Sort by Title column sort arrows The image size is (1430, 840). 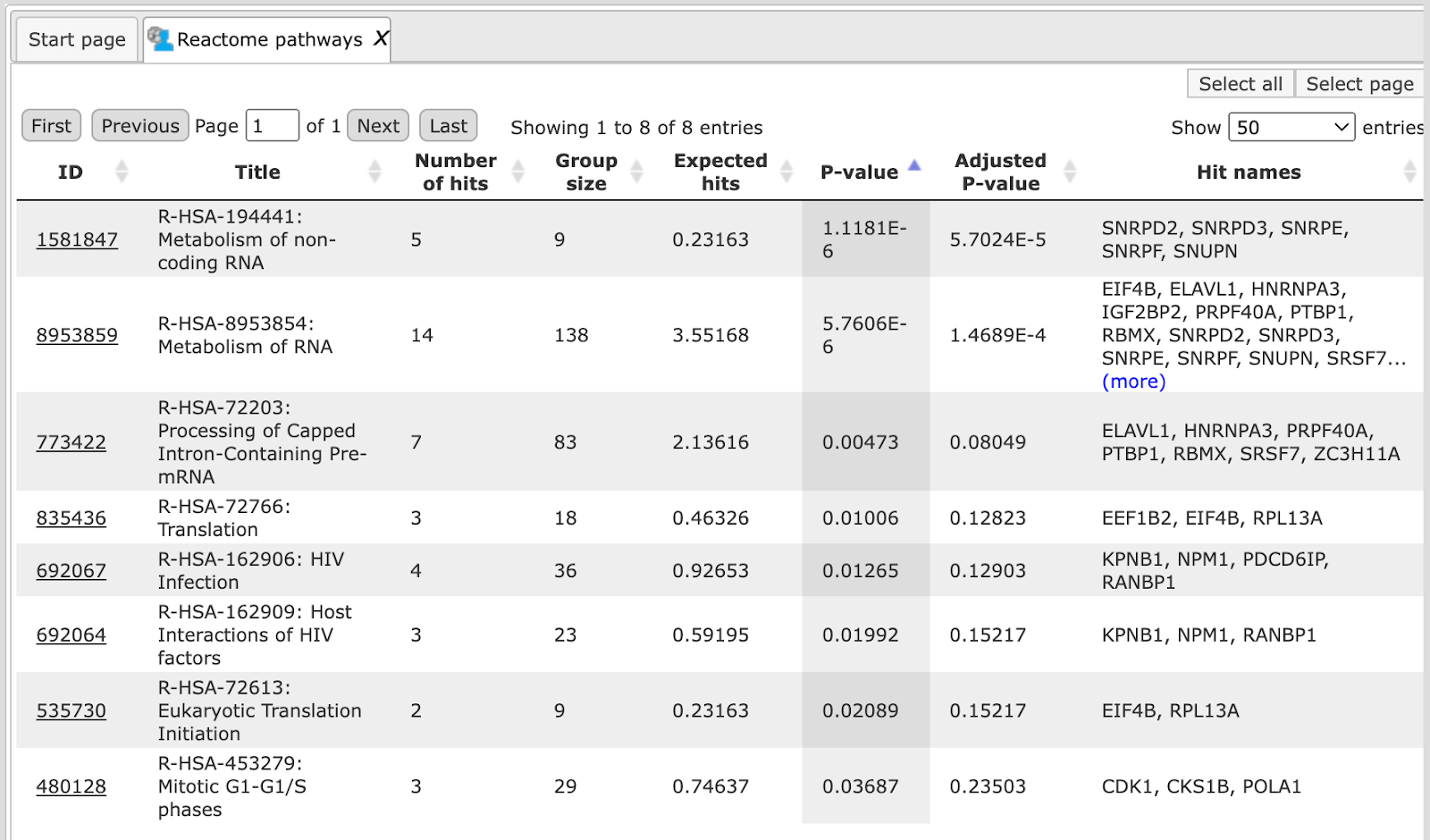click(x=374, y=171)
